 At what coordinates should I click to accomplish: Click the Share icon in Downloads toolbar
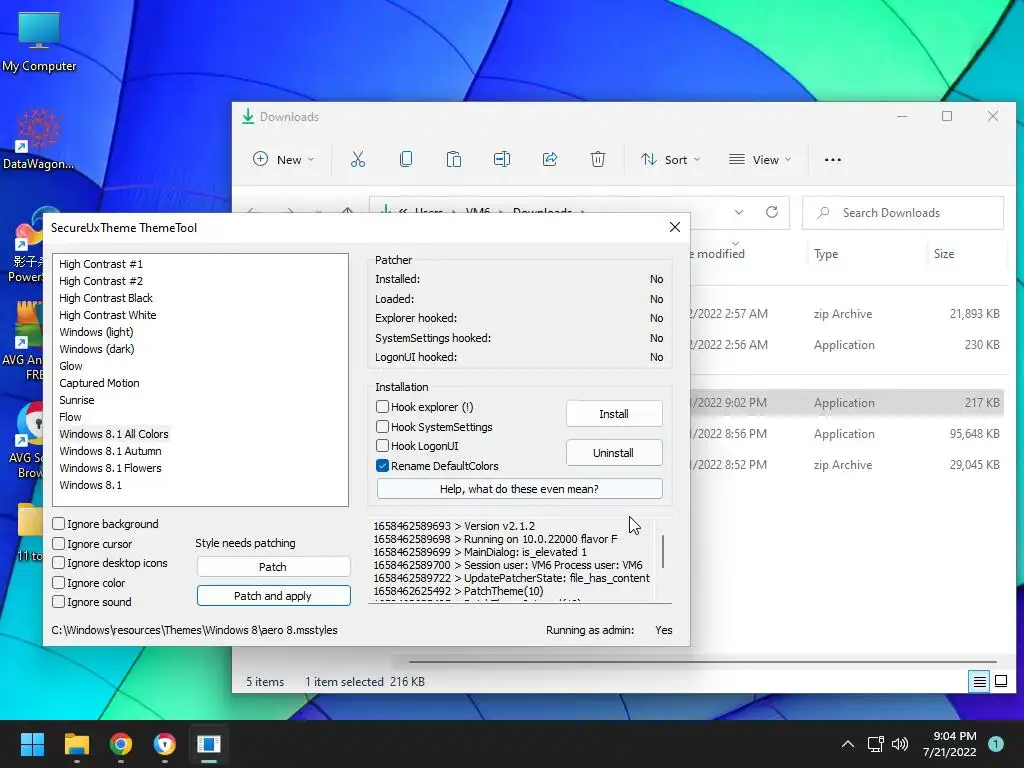point(550,159)
